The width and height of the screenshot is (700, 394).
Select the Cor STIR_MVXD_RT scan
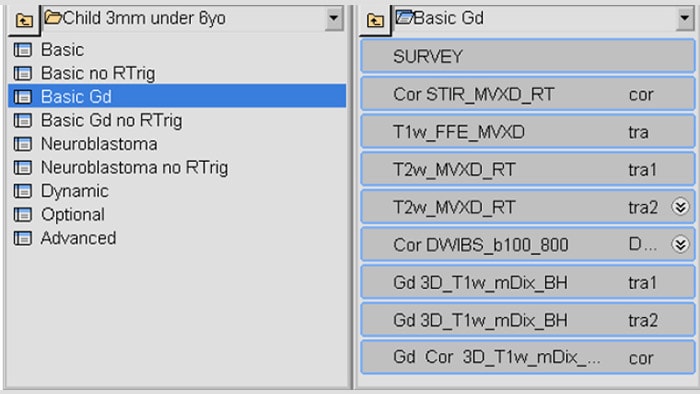pos(528,94)
